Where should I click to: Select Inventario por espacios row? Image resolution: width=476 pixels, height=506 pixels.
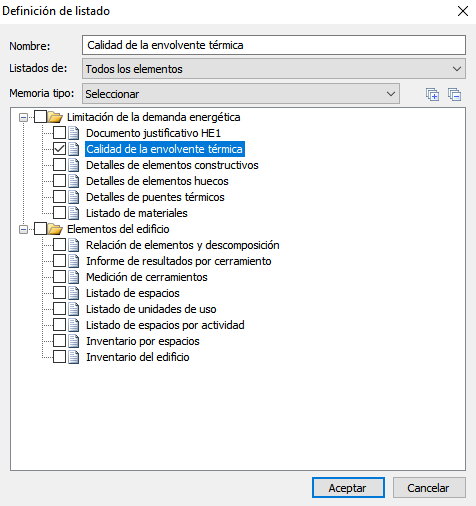tap(143, 341)
